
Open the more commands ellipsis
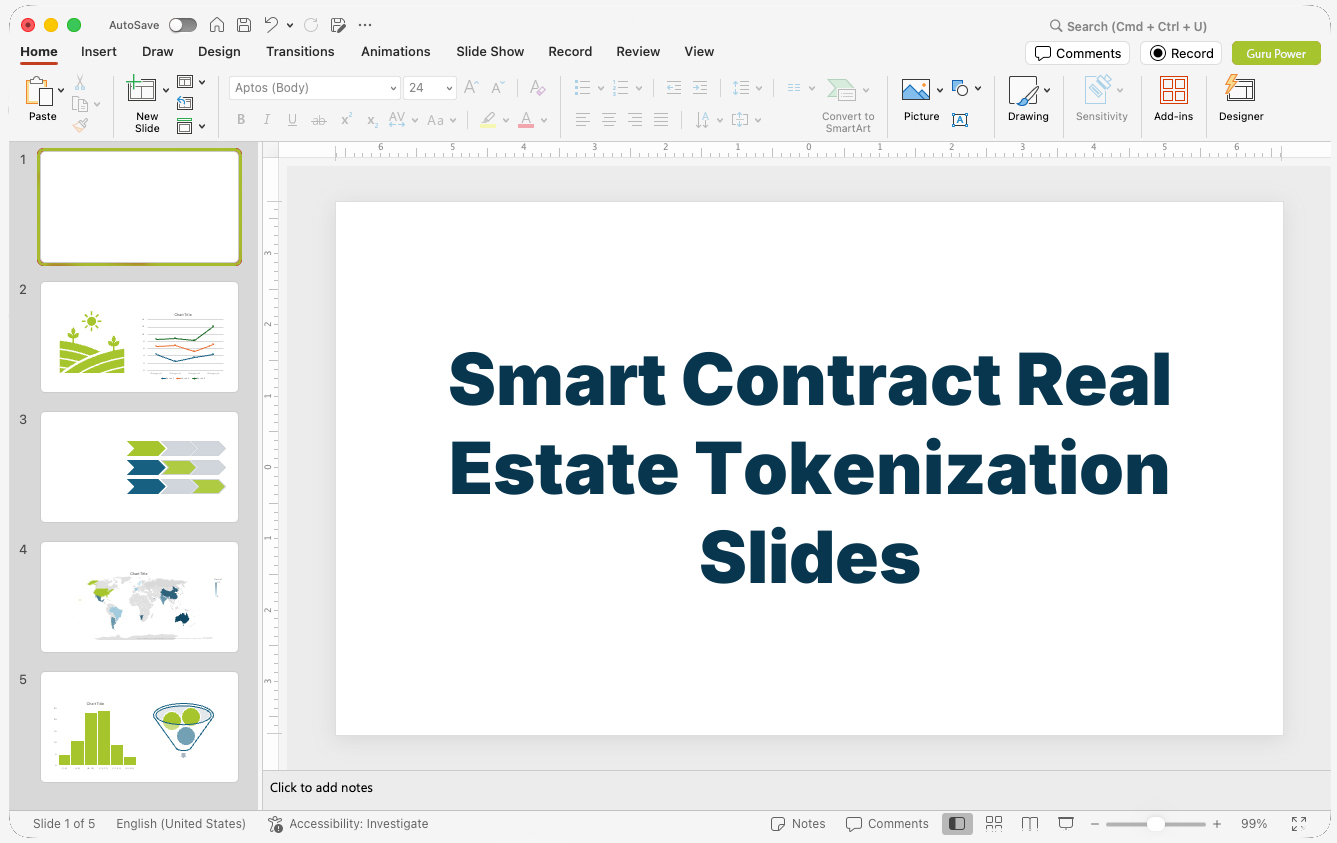click(x=365, y=25)
